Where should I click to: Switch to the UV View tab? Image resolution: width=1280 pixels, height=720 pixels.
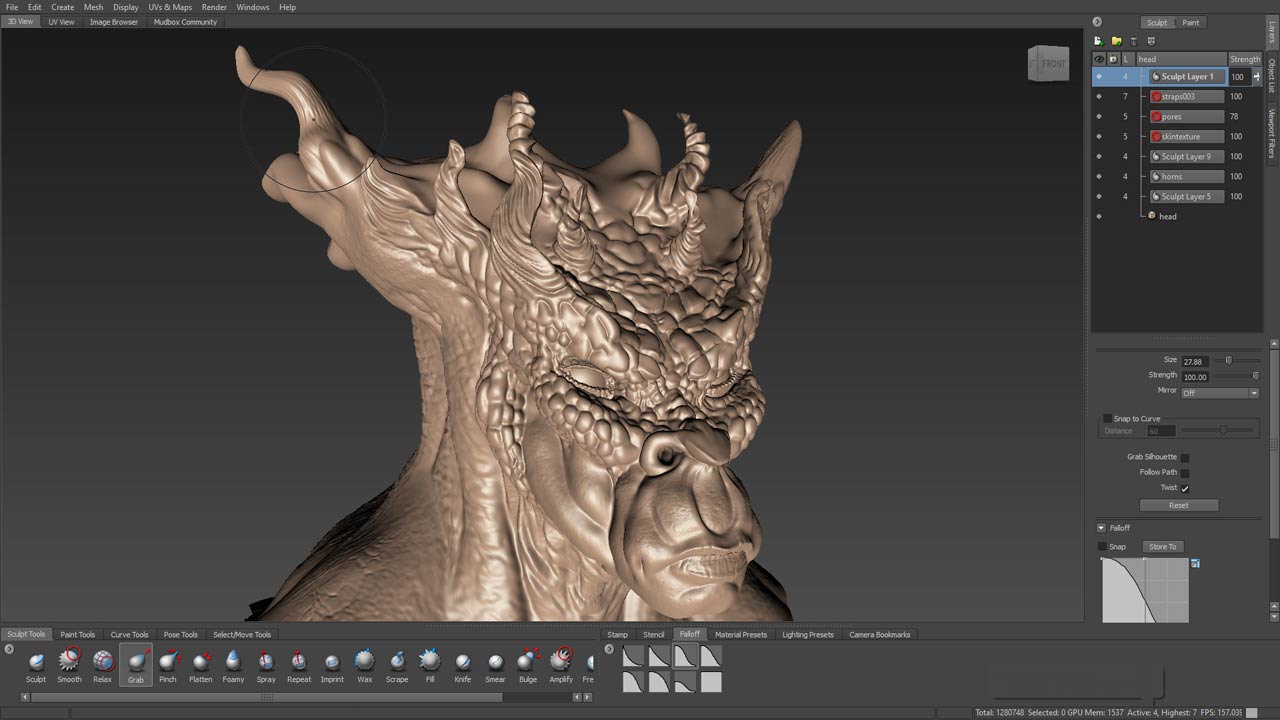61,22
